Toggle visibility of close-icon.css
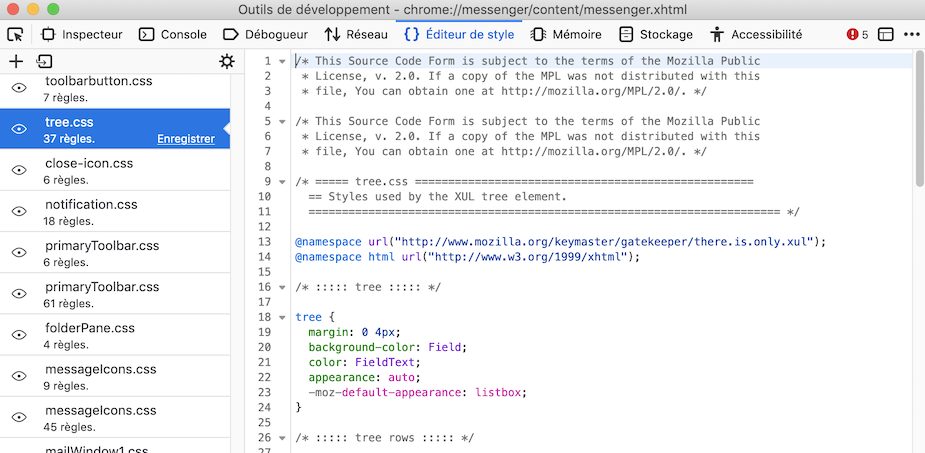 [19, 170]
